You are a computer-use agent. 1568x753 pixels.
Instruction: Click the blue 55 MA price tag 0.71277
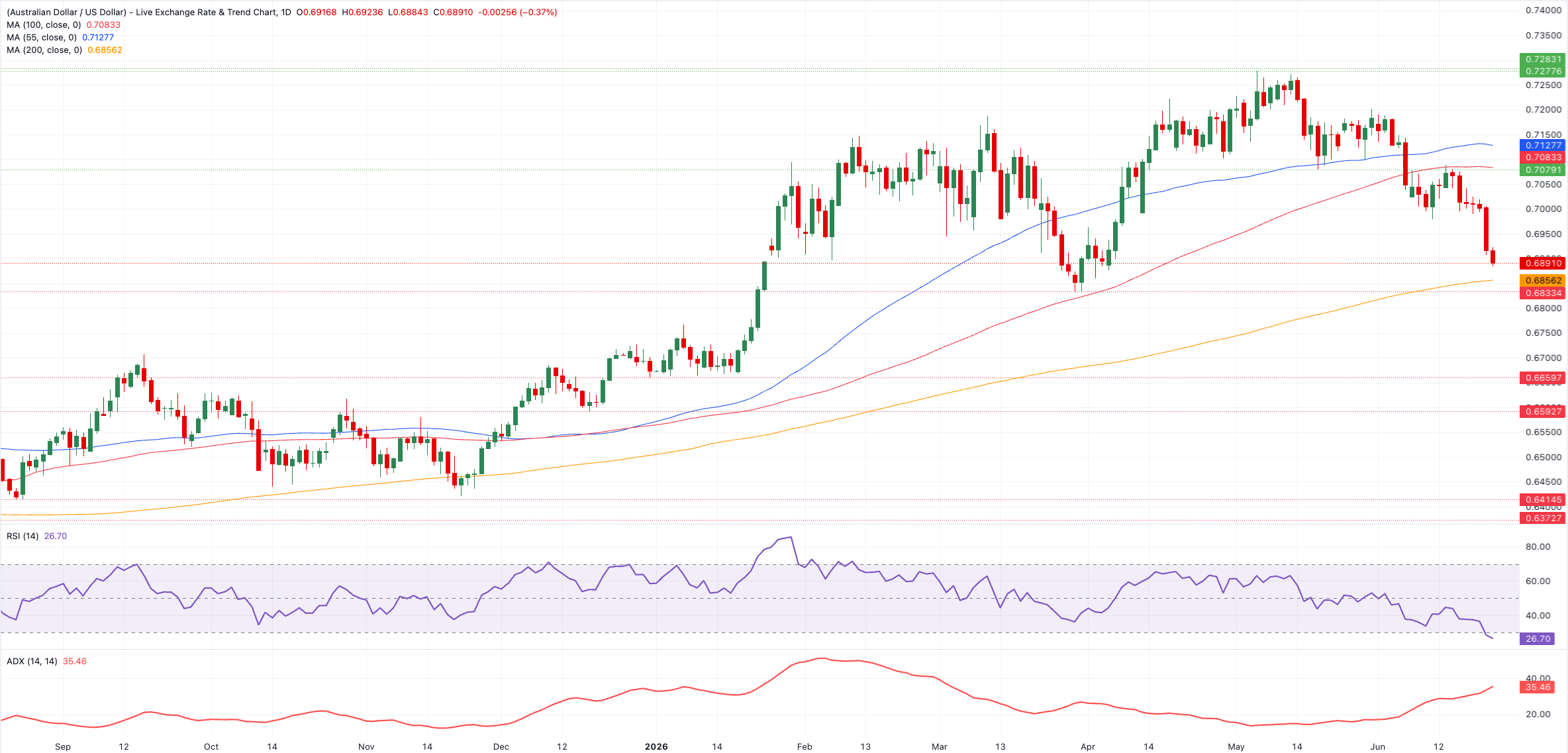(x=1543, y=145)
